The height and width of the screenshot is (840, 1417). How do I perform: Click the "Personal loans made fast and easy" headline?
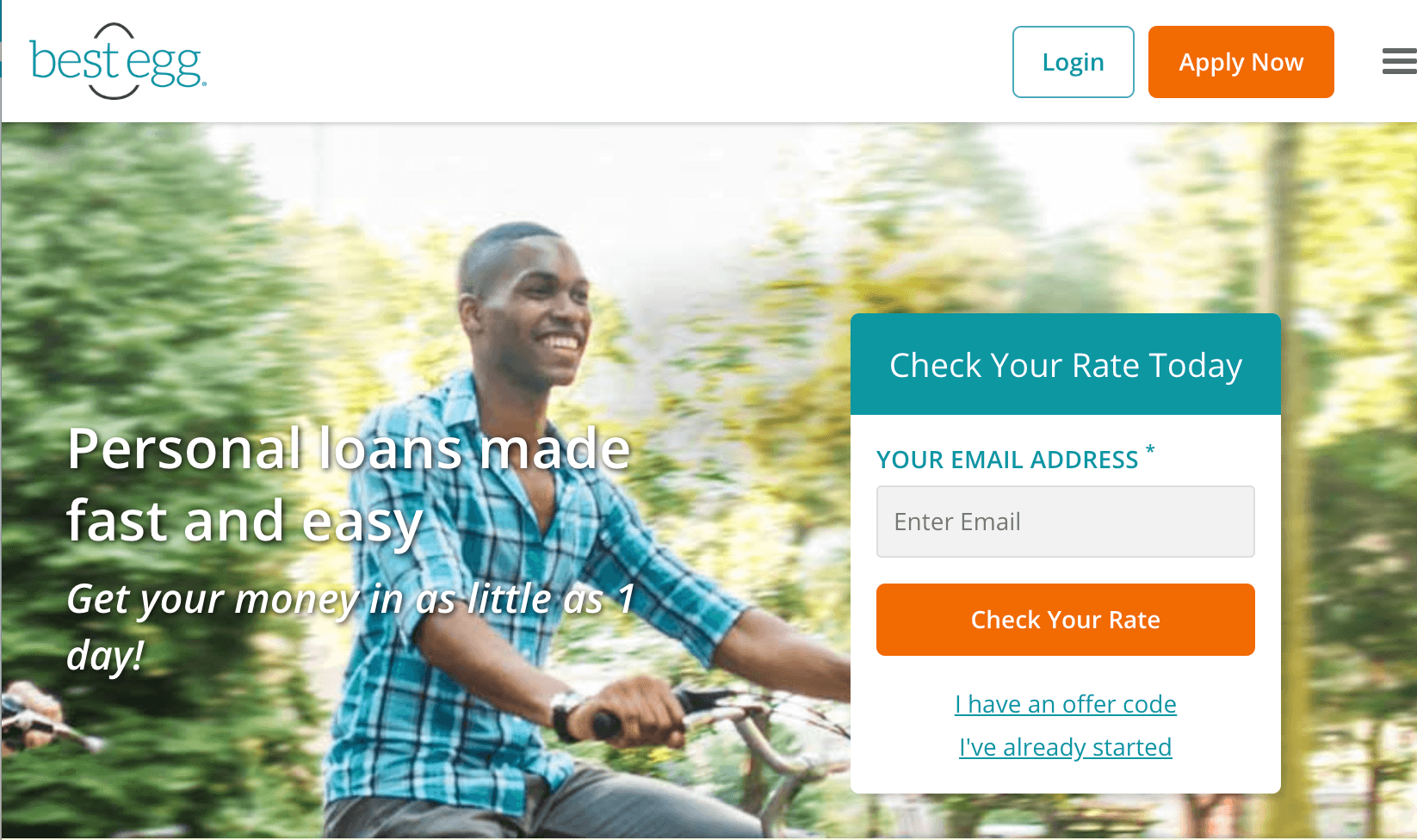[x=349, y=485]
